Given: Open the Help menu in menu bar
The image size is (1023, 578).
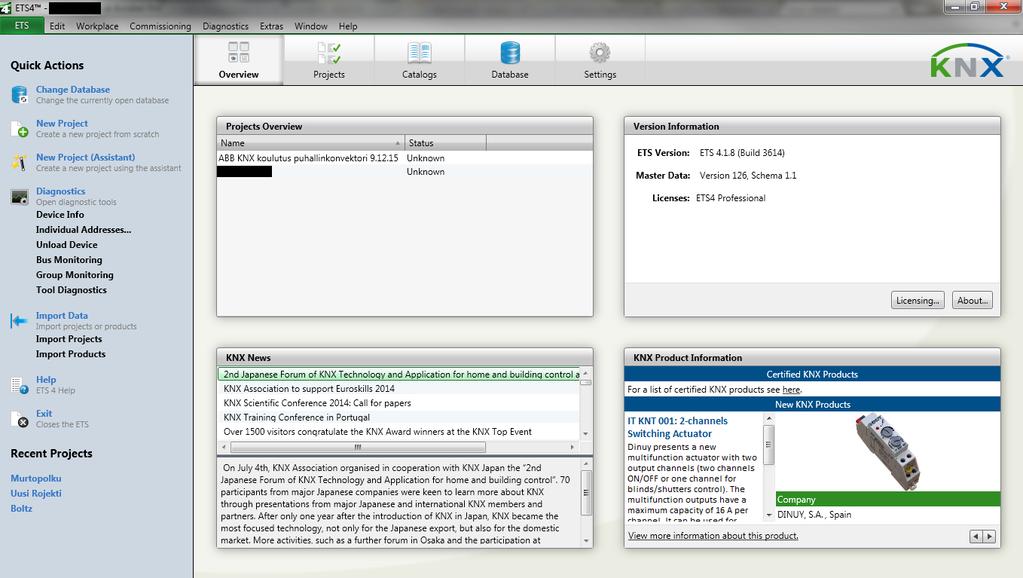Looking at the screenshot, I should (348, 26).
